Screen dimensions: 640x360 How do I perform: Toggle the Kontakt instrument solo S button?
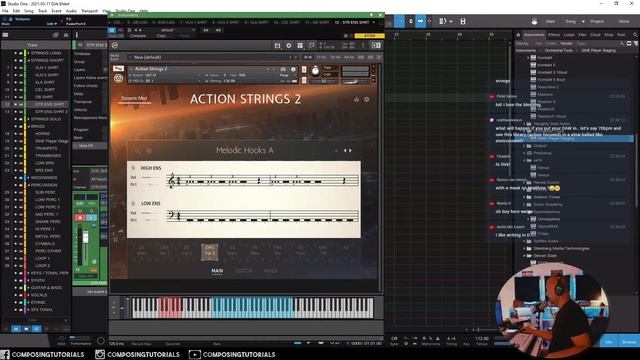coord(303,70)
